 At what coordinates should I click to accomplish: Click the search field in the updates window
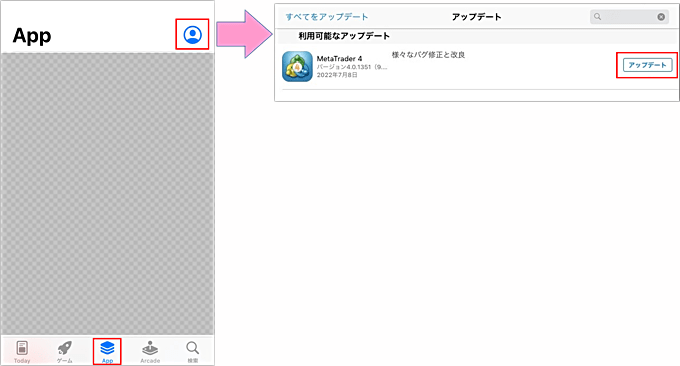[x=629, y=17]
